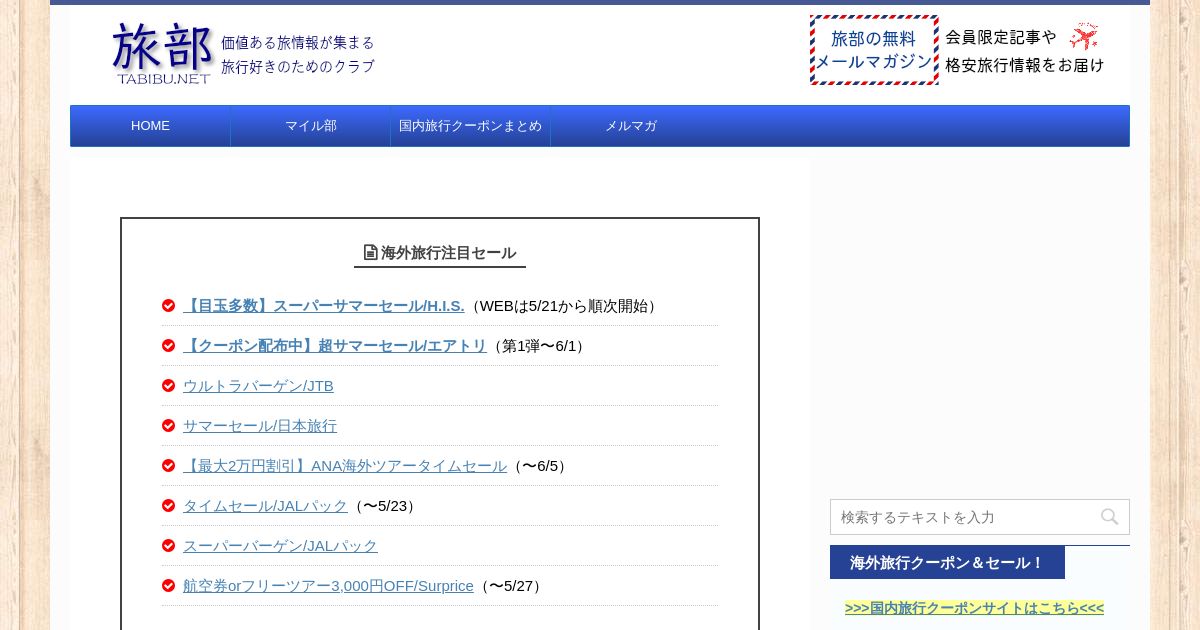Follow the サマーセール/日本旅行 link
The width and height of the screenshot is (1200, 630).
(260, 426)
